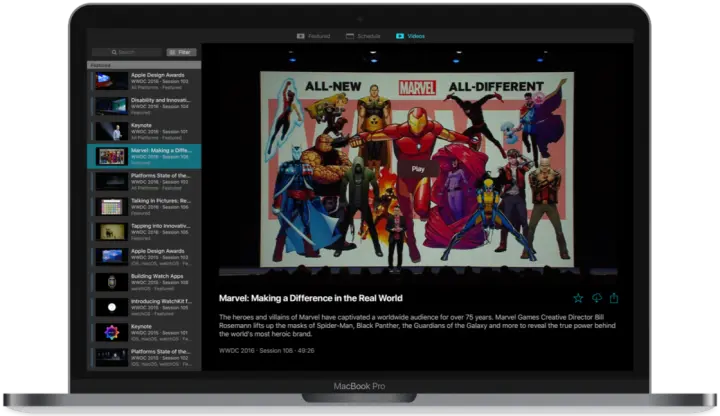Viewport: 720px width, 416px height.
Task: Open the WWDC 2016 Keynote with presenter thumbnail
Action: 144,131
